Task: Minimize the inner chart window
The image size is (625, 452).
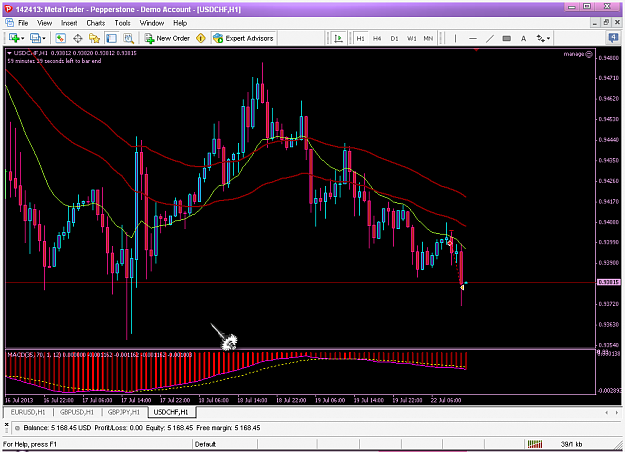Action: (595, 23)
